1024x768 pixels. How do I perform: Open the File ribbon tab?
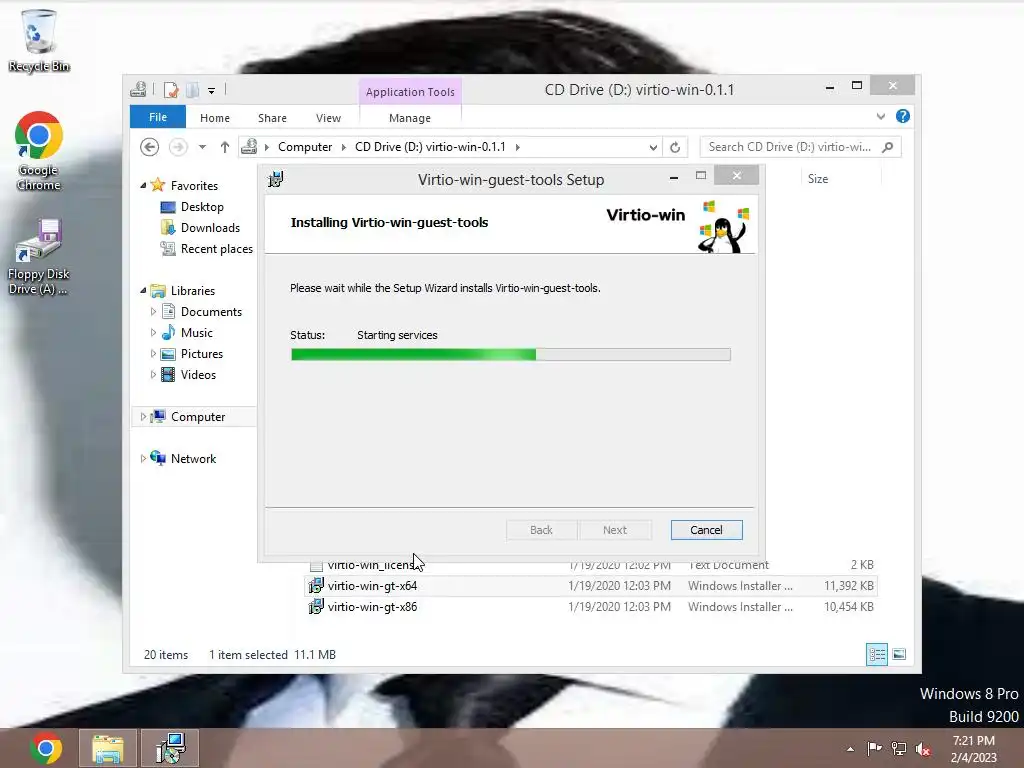coord(158,117)
